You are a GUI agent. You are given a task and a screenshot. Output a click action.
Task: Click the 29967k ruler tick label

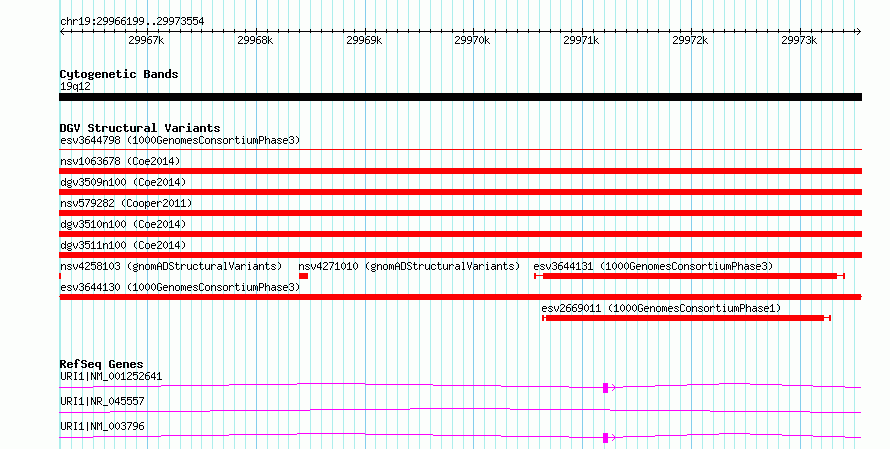[146, 40]
